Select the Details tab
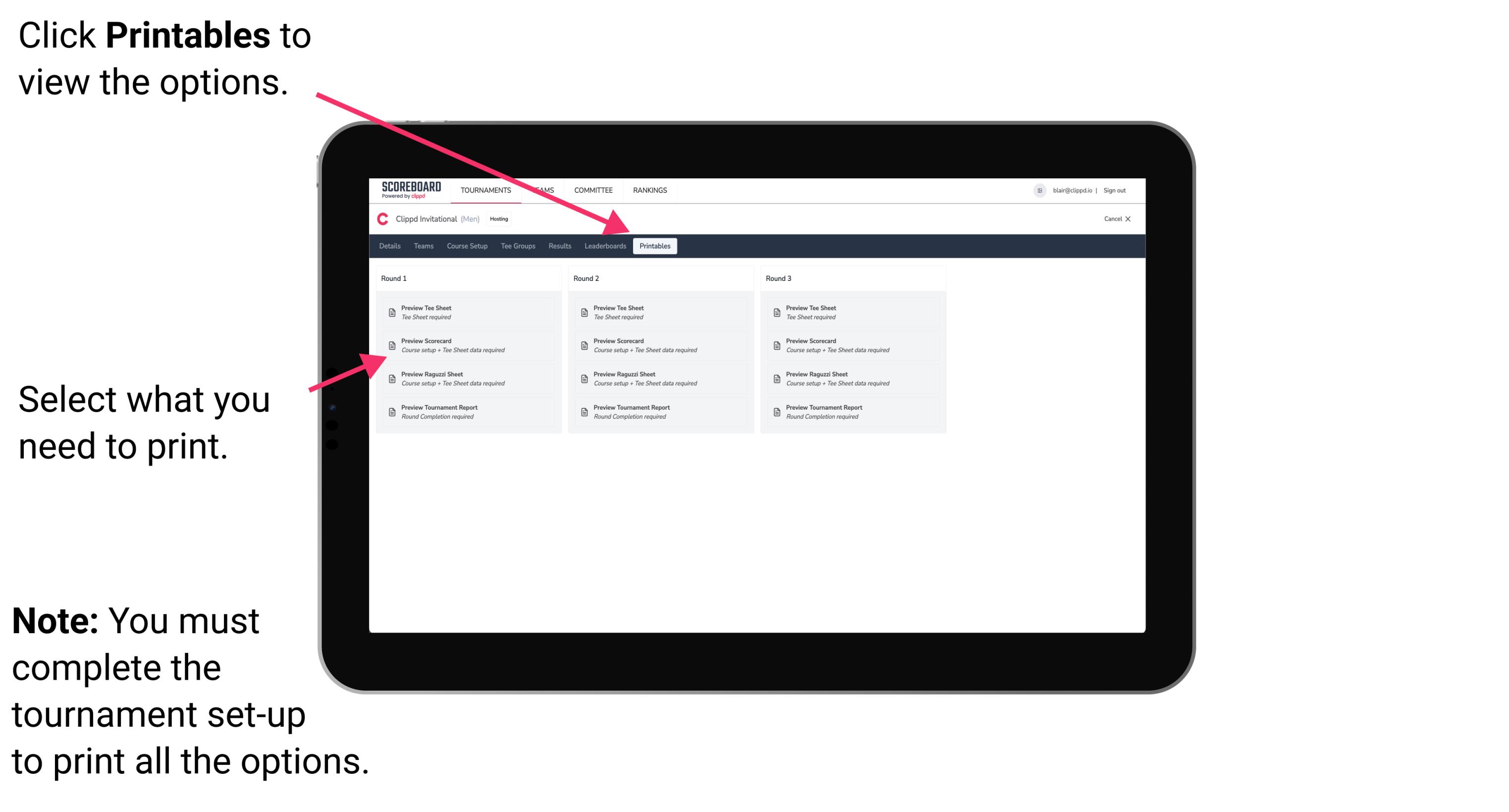 [390, 246]
